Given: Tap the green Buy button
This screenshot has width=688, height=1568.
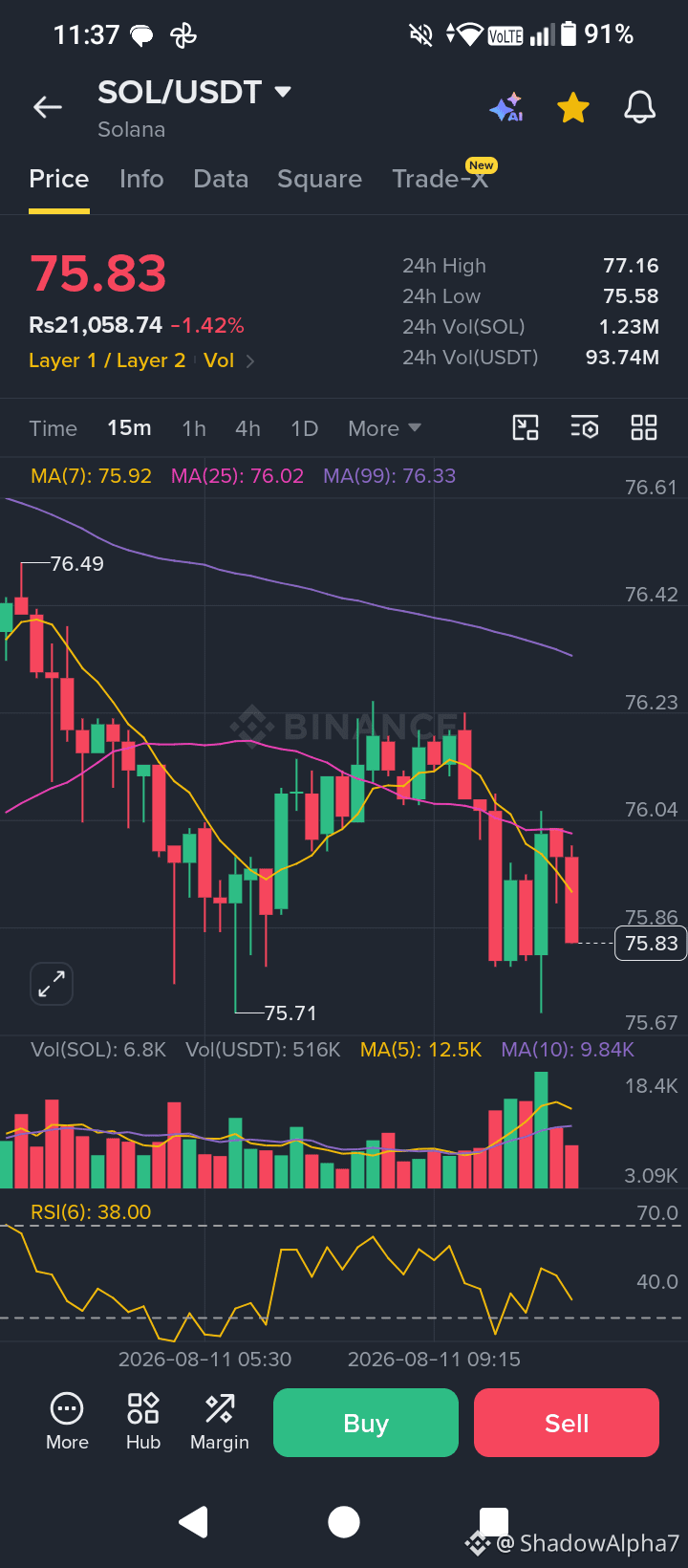Looking at the screenshot, I should pyautogui.click(x=366, y=1423).
